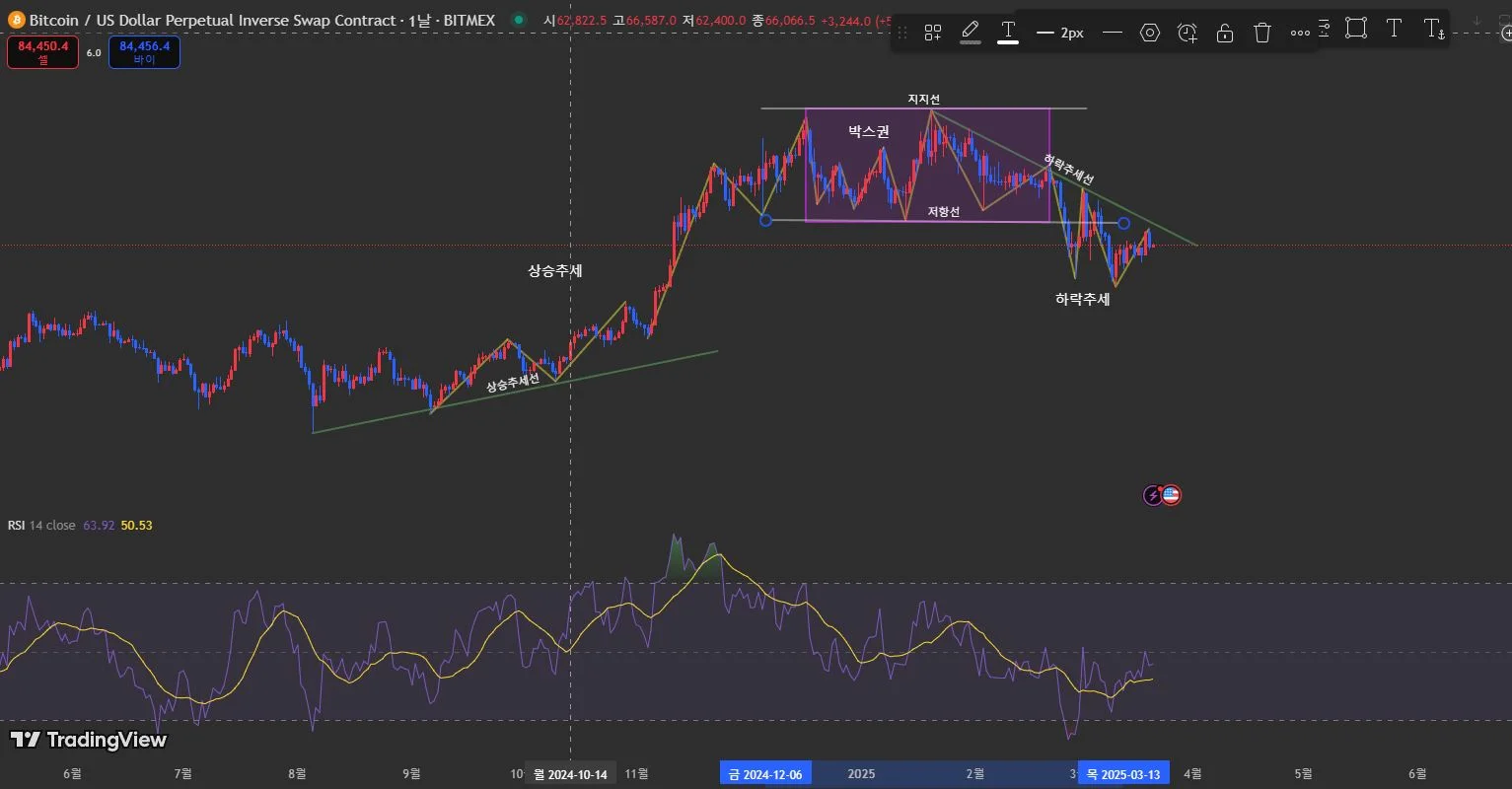1512x789 pixels.
Task: Click the 6.0 spread value
Action: pos(94,53)
